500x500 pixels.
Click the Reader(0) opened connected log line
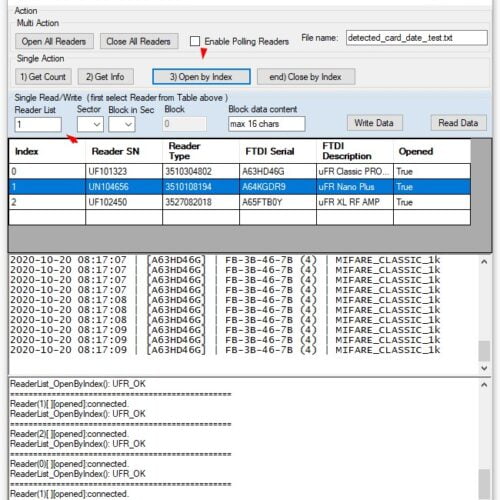click(69, 464)
